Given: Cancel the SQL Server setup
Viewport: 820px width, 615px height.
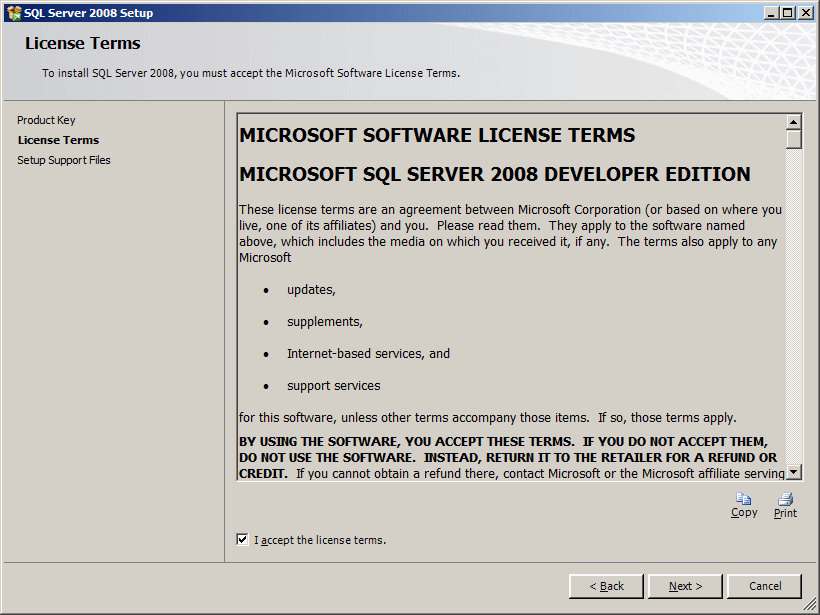Looking at the screenshot, I should tap(765, 586).
